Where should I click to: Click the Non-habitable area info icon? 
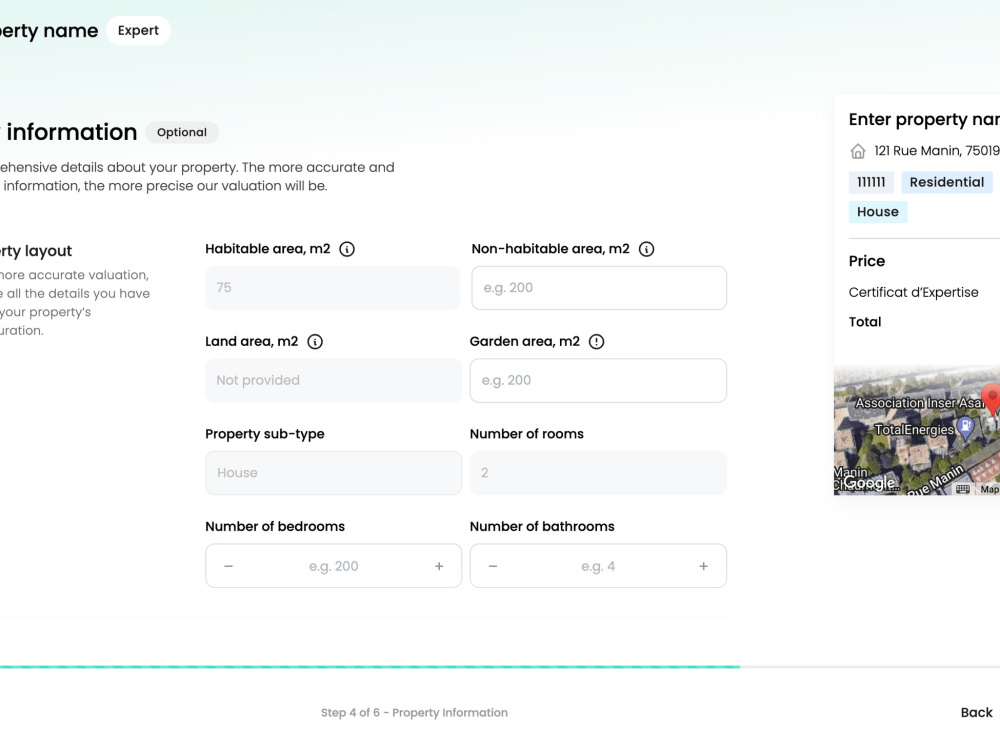[647, 248]
